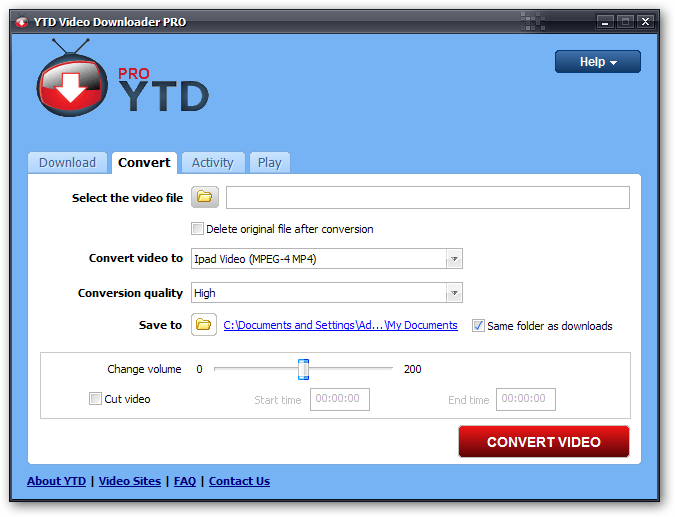The height and width of the screenshot is (517, 675).
Task: Switch to the Download tab
Action: pos(68,163)
